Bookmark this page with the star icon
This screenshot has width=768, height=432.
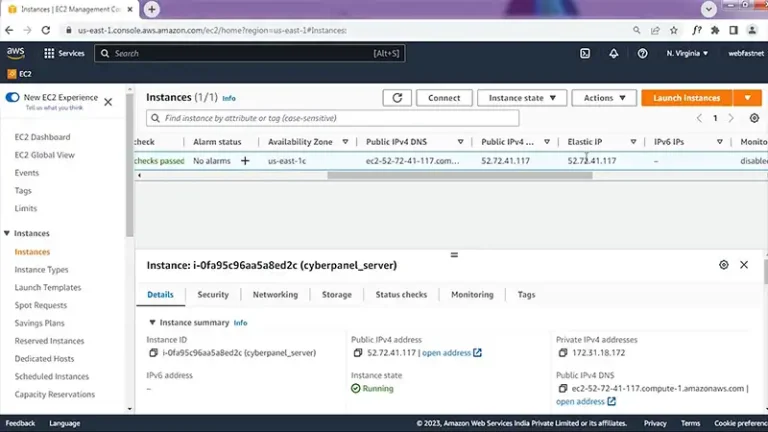673,30
